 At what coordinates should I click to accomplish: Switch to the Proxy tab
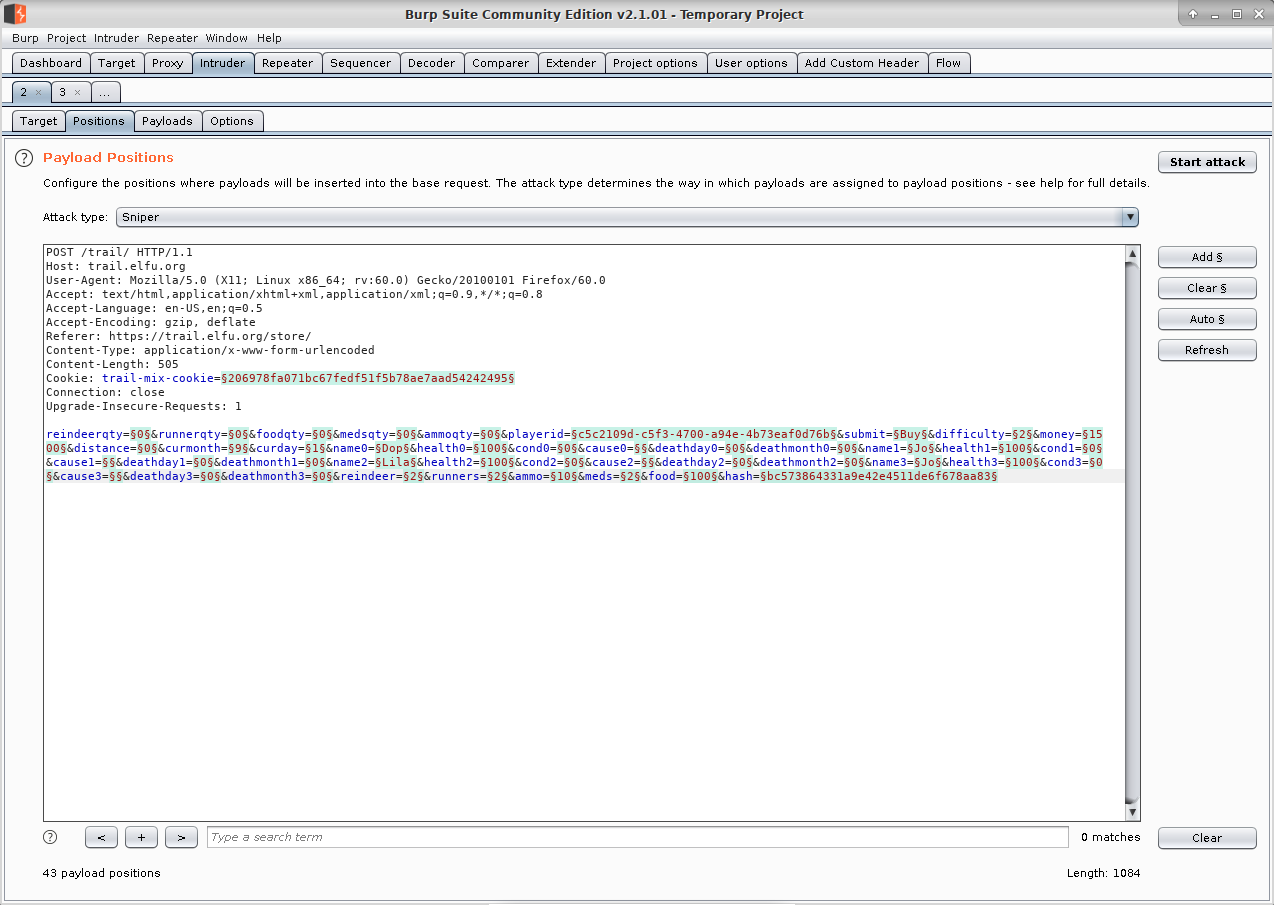tap(168, 63)
